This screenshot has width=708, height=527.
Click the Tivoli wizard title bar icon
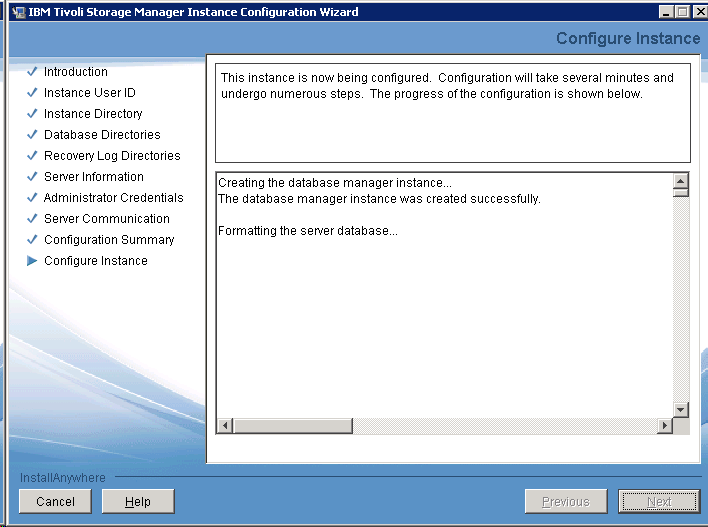[18, 12]
